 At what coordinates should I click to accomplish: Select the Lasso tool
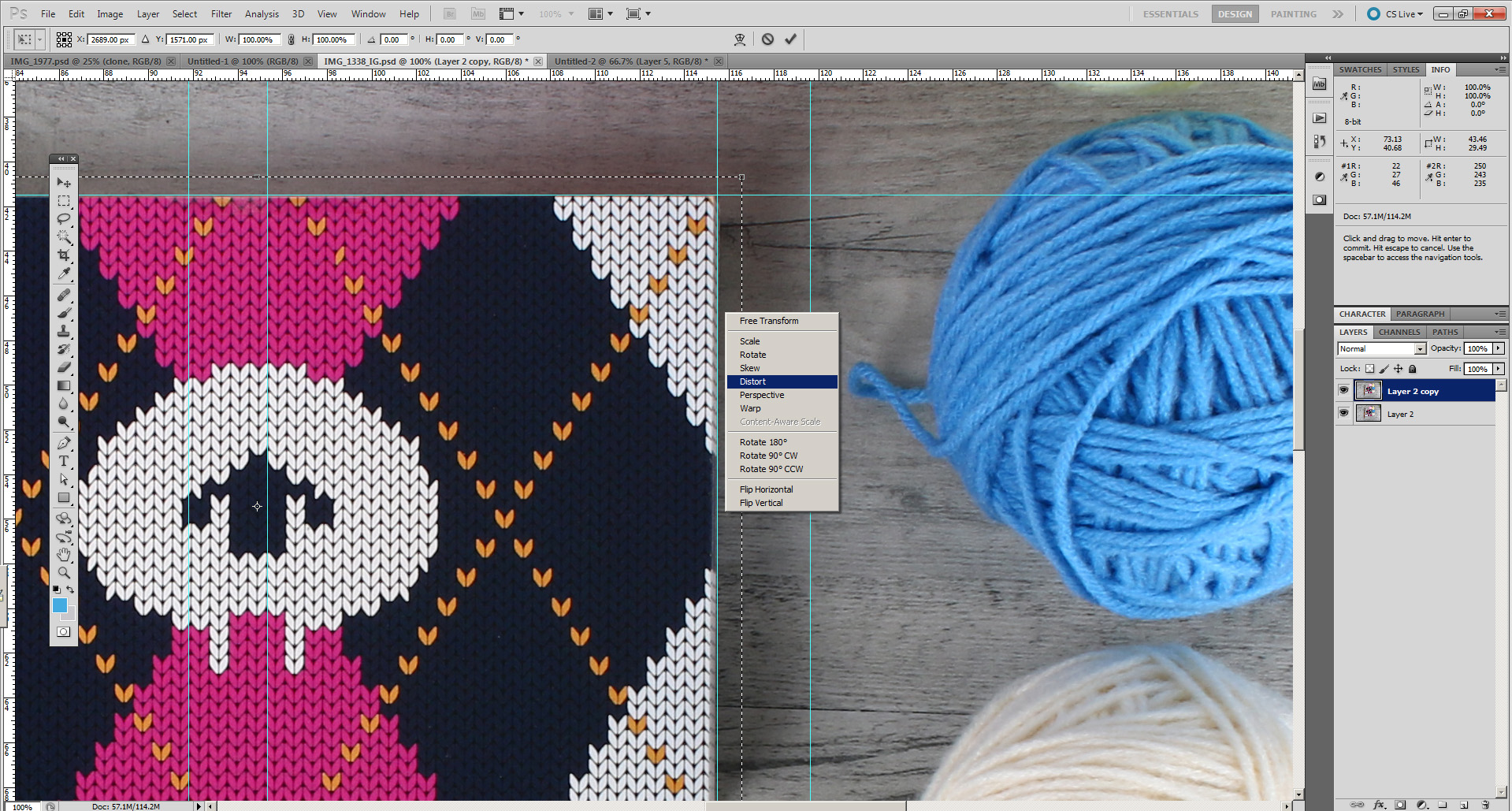[x=64, y=218]
